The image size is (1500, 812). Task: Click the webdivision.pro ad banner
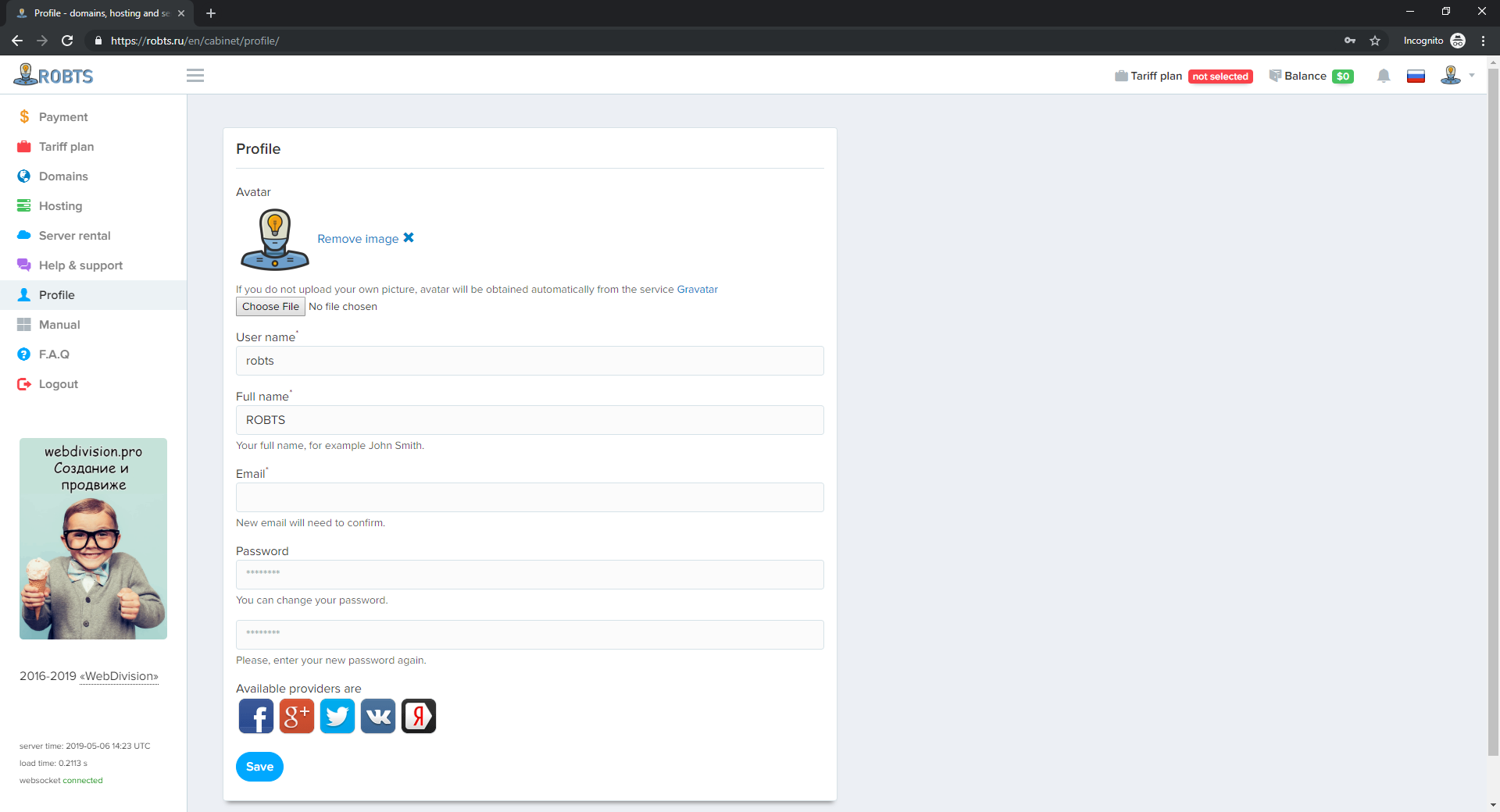[x=93, y=539]
